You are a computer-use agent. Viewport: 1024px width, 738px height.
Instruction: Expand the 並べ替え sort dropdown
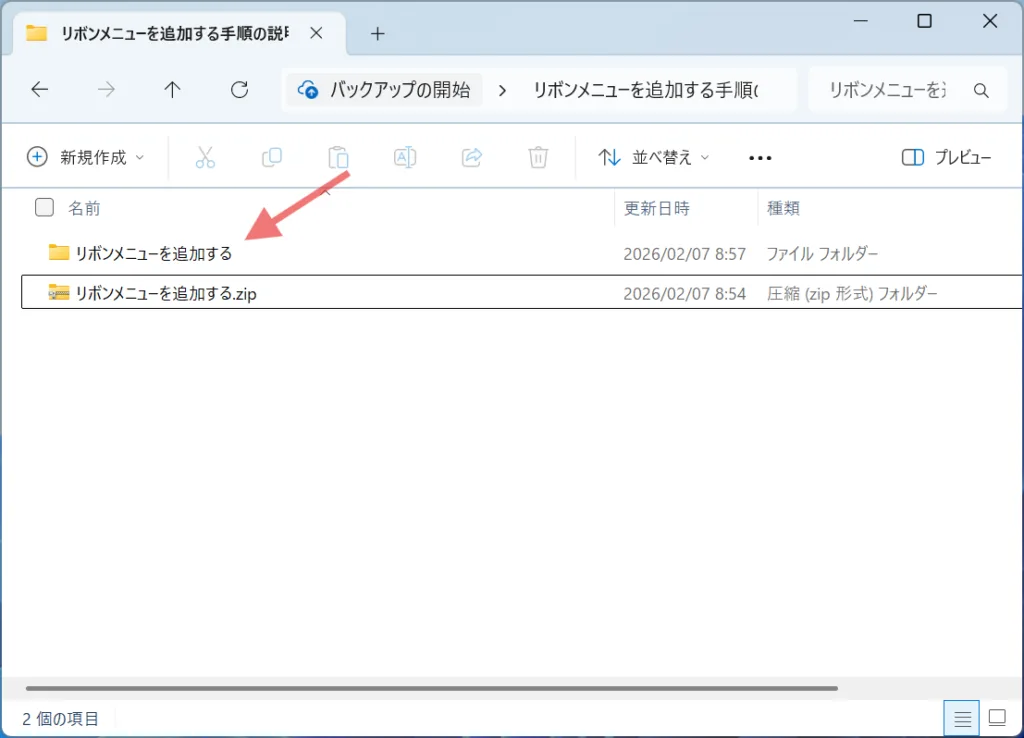[654, 157]
